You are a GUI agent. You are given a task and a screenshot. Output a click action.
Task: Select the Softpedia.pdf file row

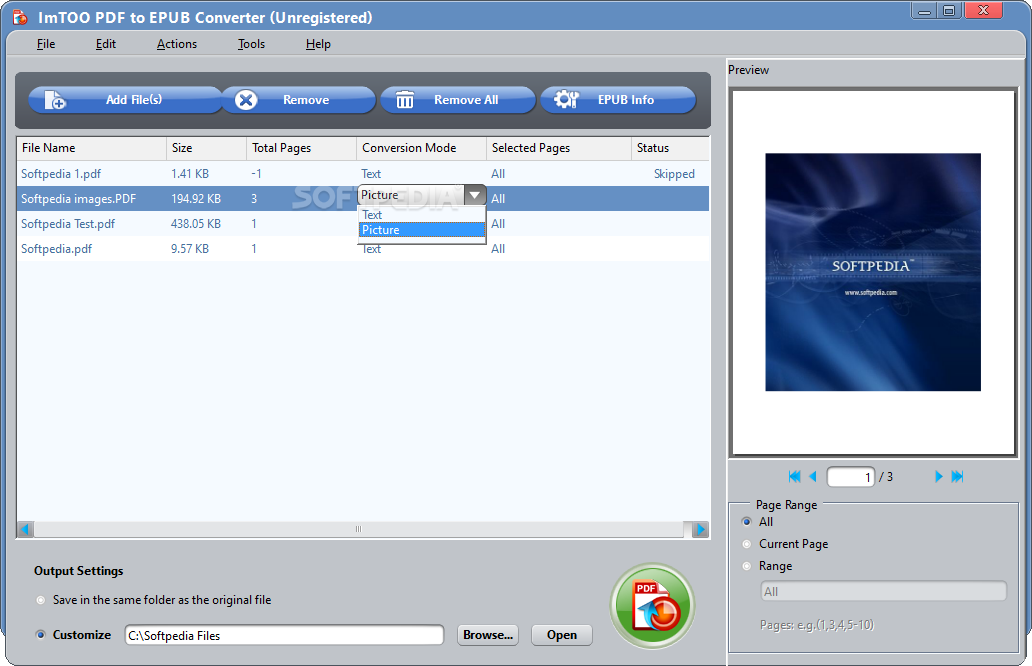point(363,249)
